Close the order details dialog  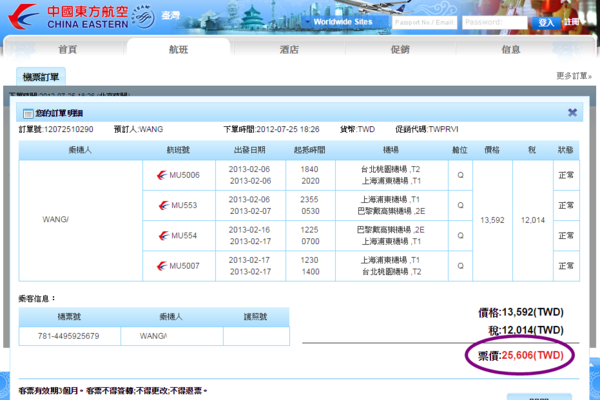click(x=572, y=113)
